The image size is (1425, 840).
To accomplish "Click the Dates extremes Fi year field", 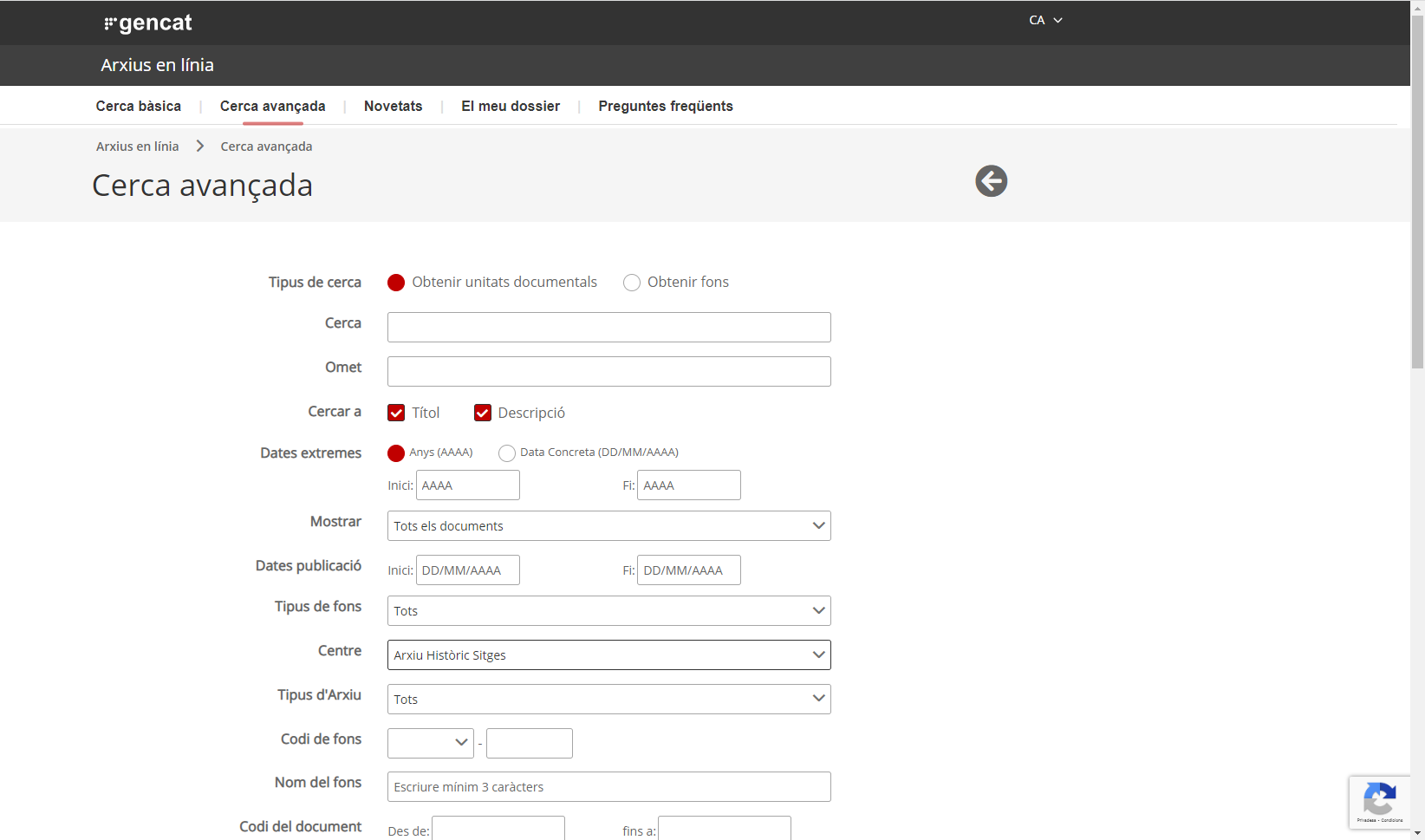I will pyautogui.click(x=689, y=485).
